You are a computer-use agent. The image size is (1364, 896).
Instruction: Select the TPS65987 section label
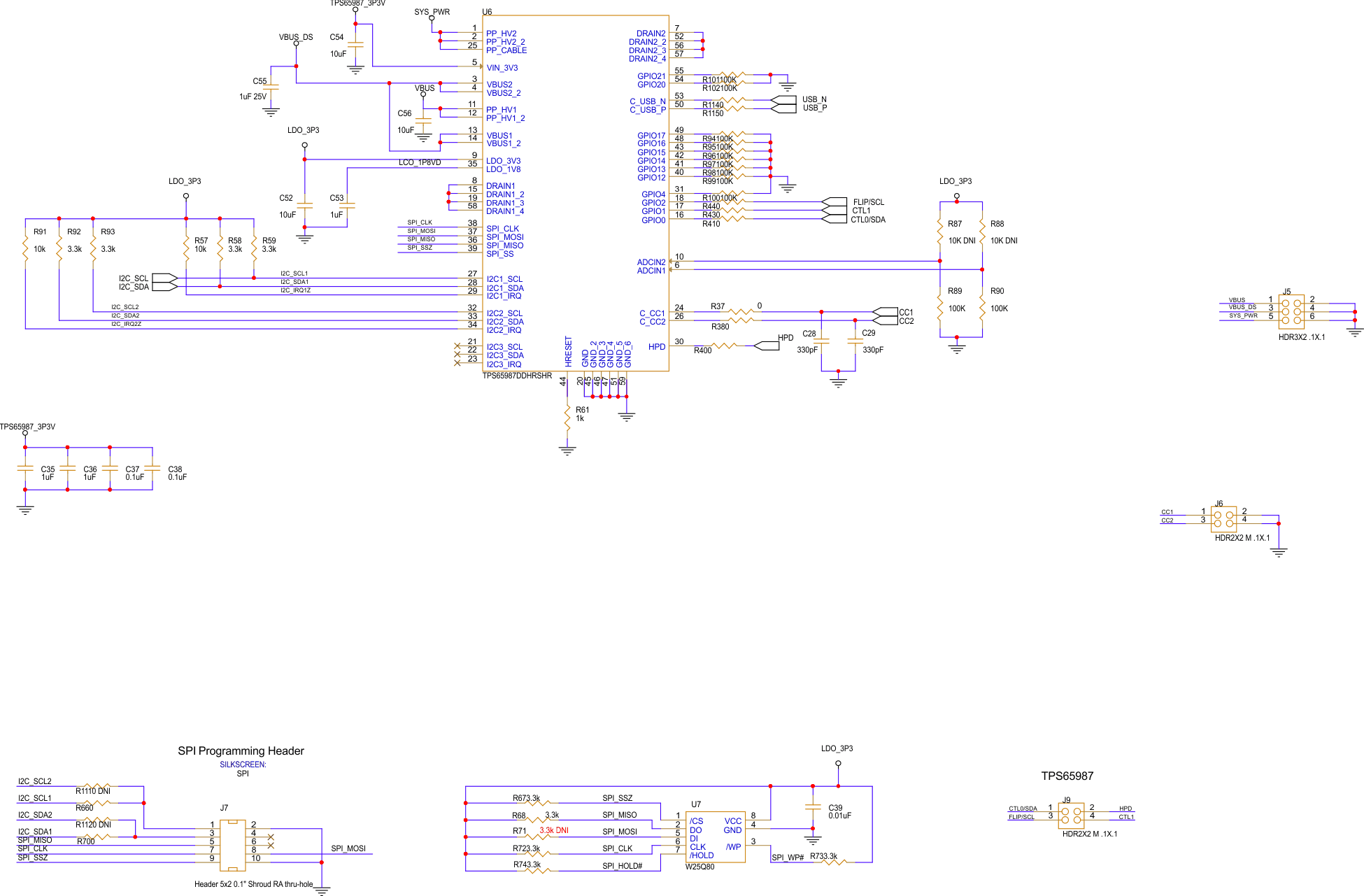click(x=1067, y=776)
